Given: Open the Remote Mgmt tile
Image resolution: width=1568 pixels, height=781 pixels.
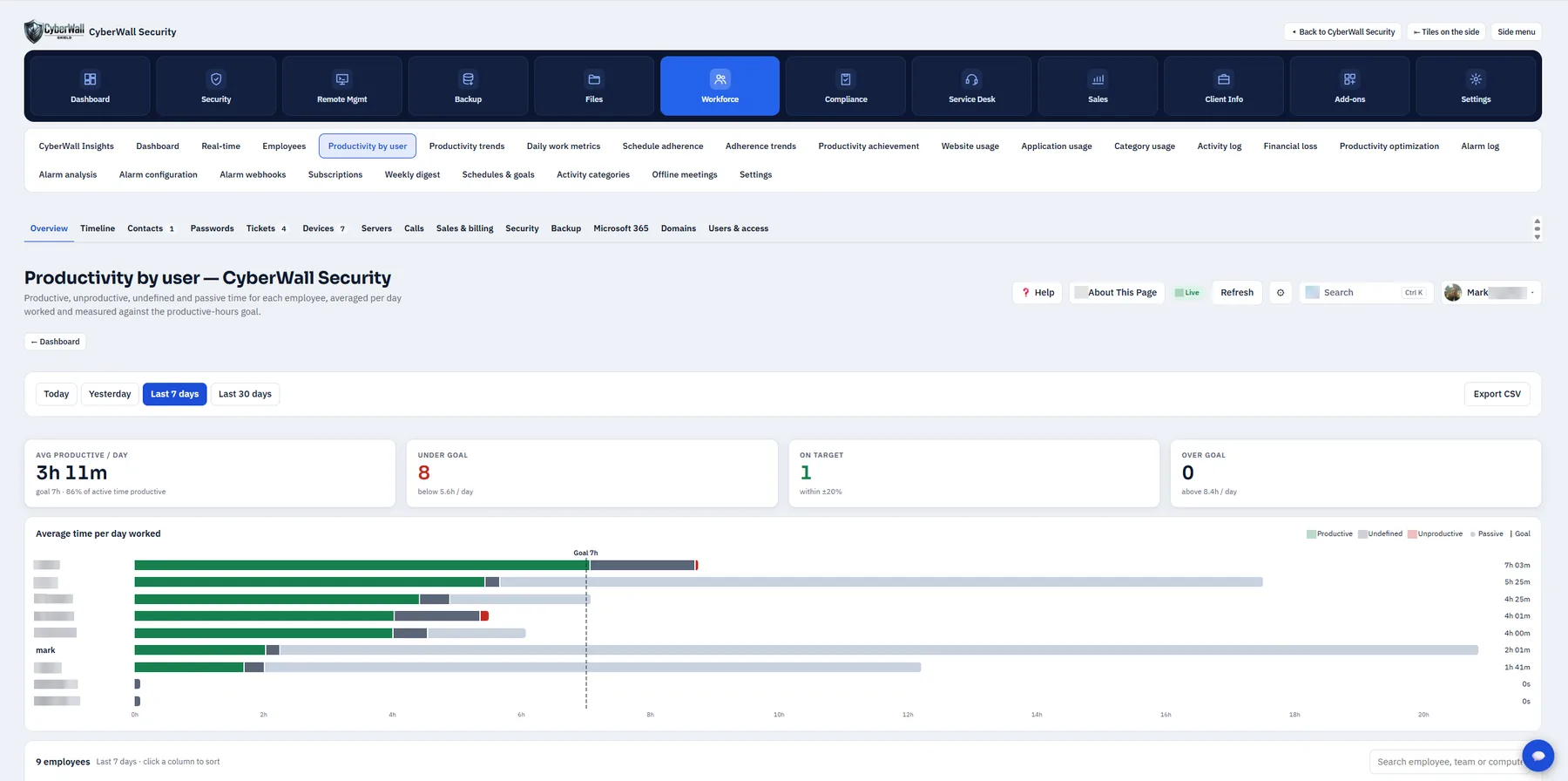Looking at the screenshot, I should point(342,85).
